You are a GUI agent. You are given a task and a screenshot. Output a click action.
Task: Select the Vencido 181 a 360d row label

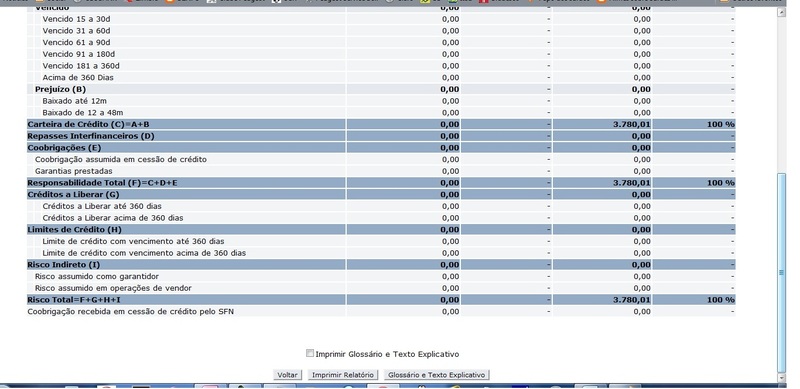[x=81, y=66]
